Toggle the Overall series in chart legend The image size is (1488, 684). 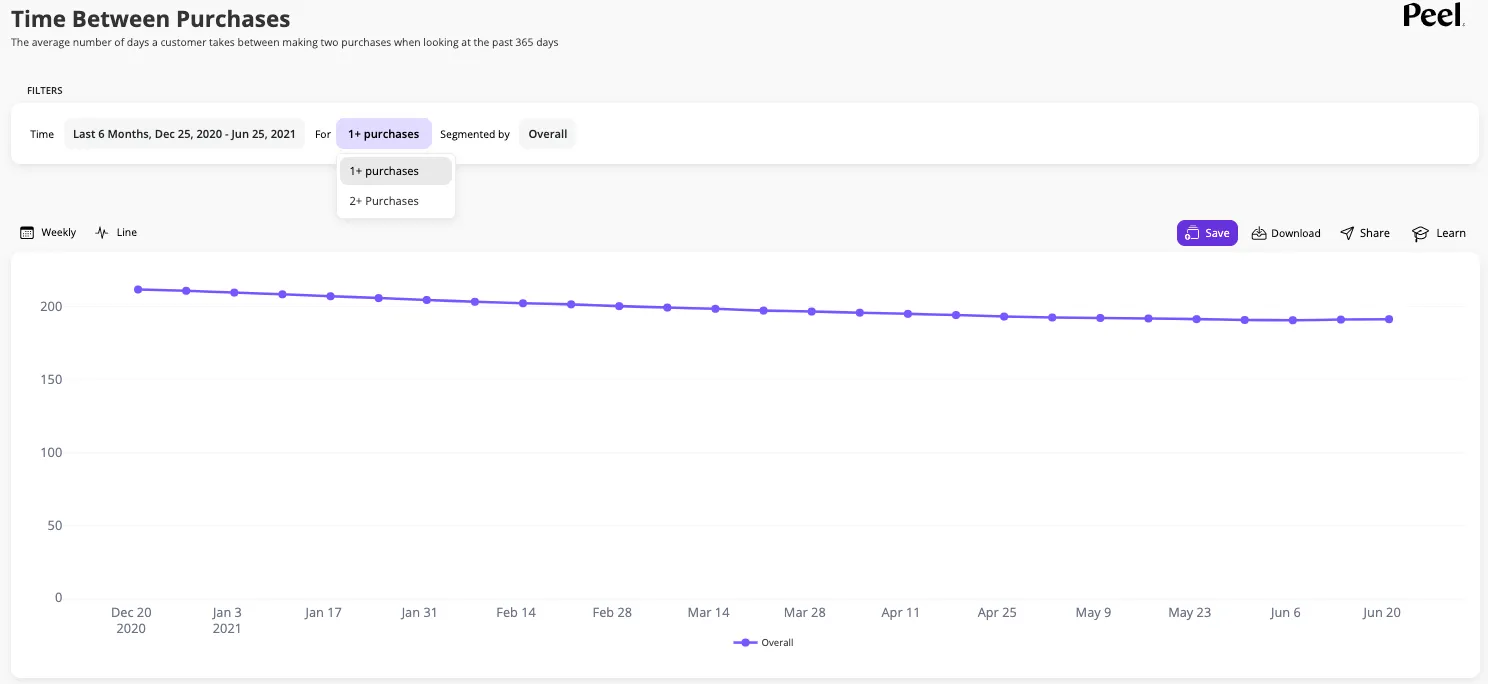coord(764,643)
